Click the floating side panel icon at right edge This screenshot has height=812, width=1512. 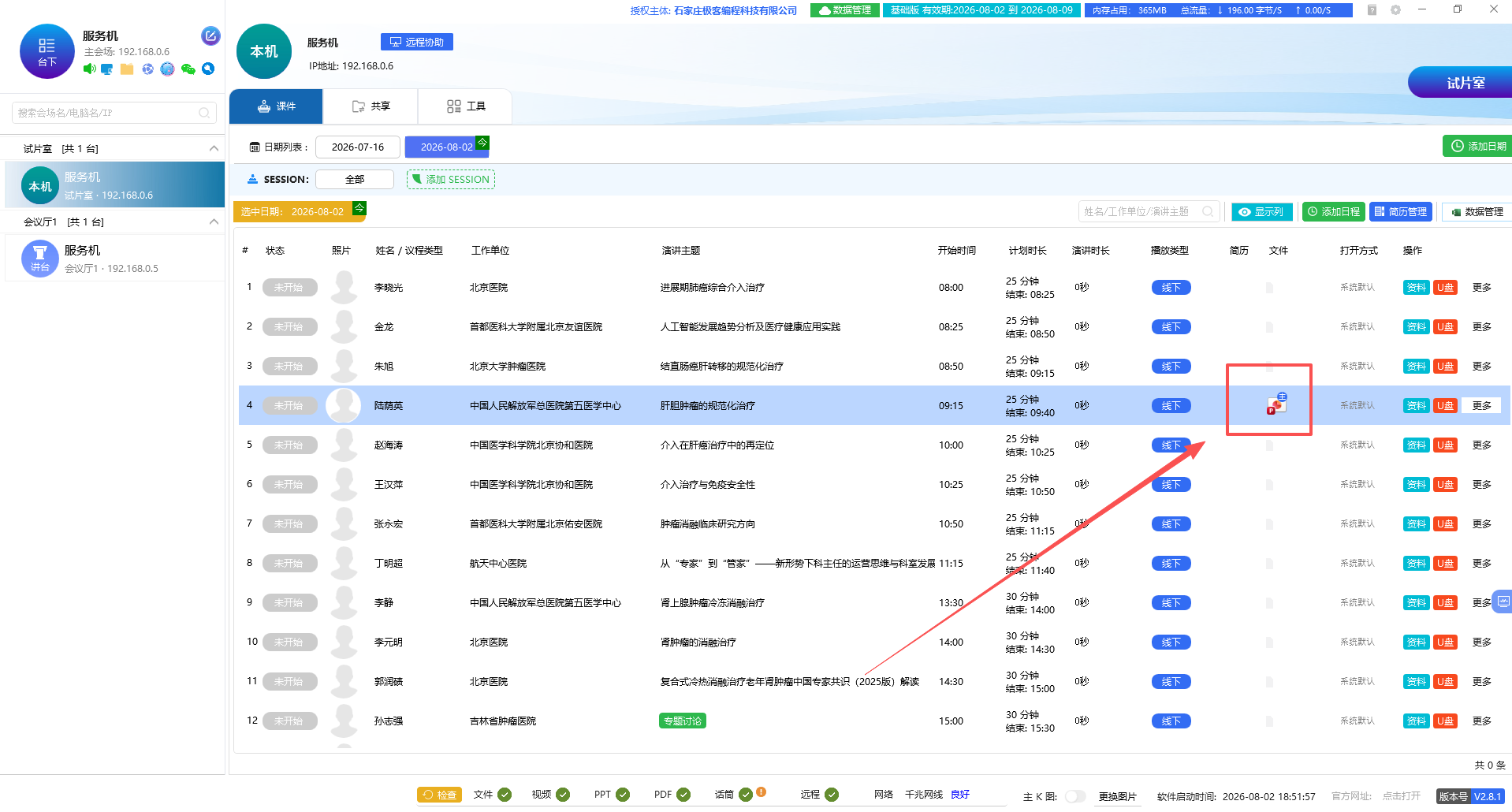tap(1503, 602)
